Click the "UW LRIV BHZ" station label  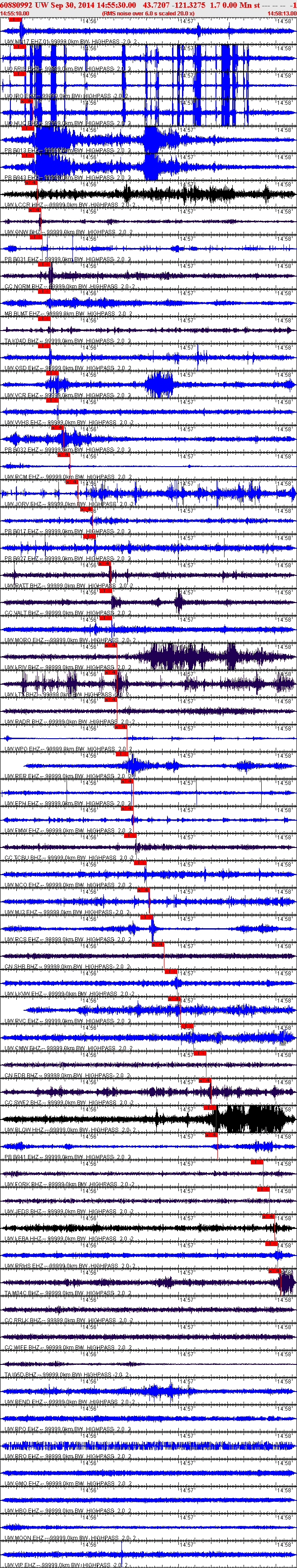coord(23,668)
